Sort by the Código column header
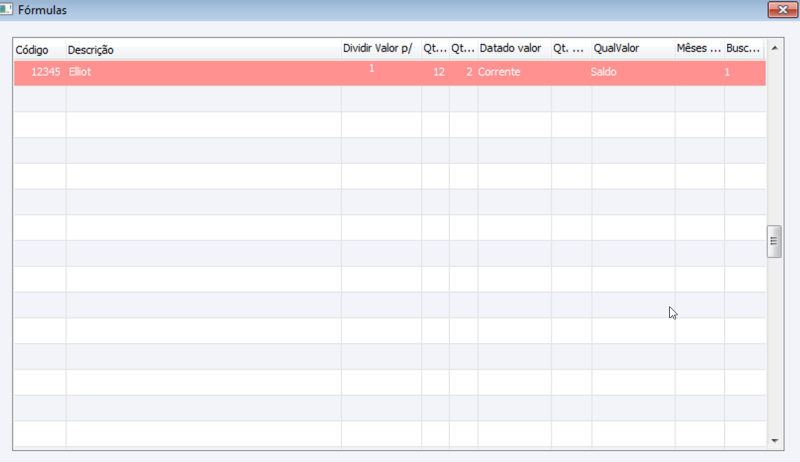The height and width of the screenshot is (462, 800). [40, 49]
